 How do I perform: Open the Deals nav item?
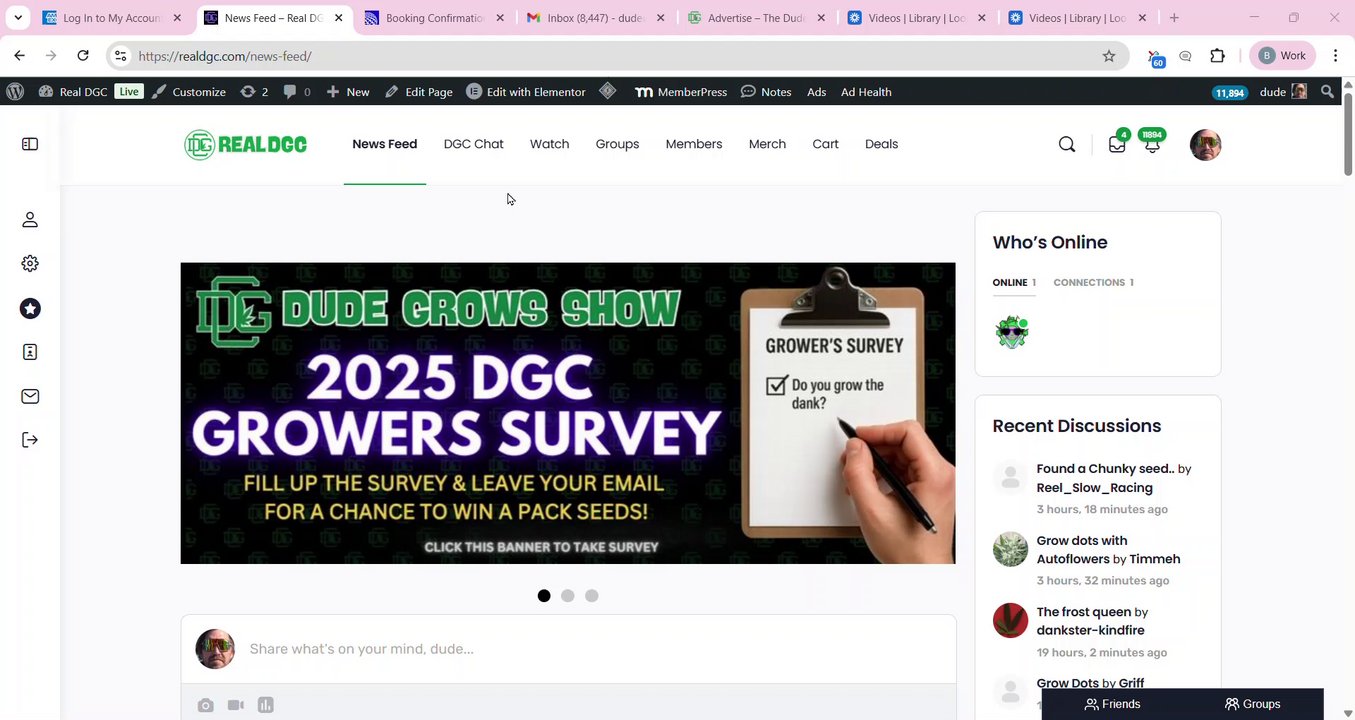881,144
